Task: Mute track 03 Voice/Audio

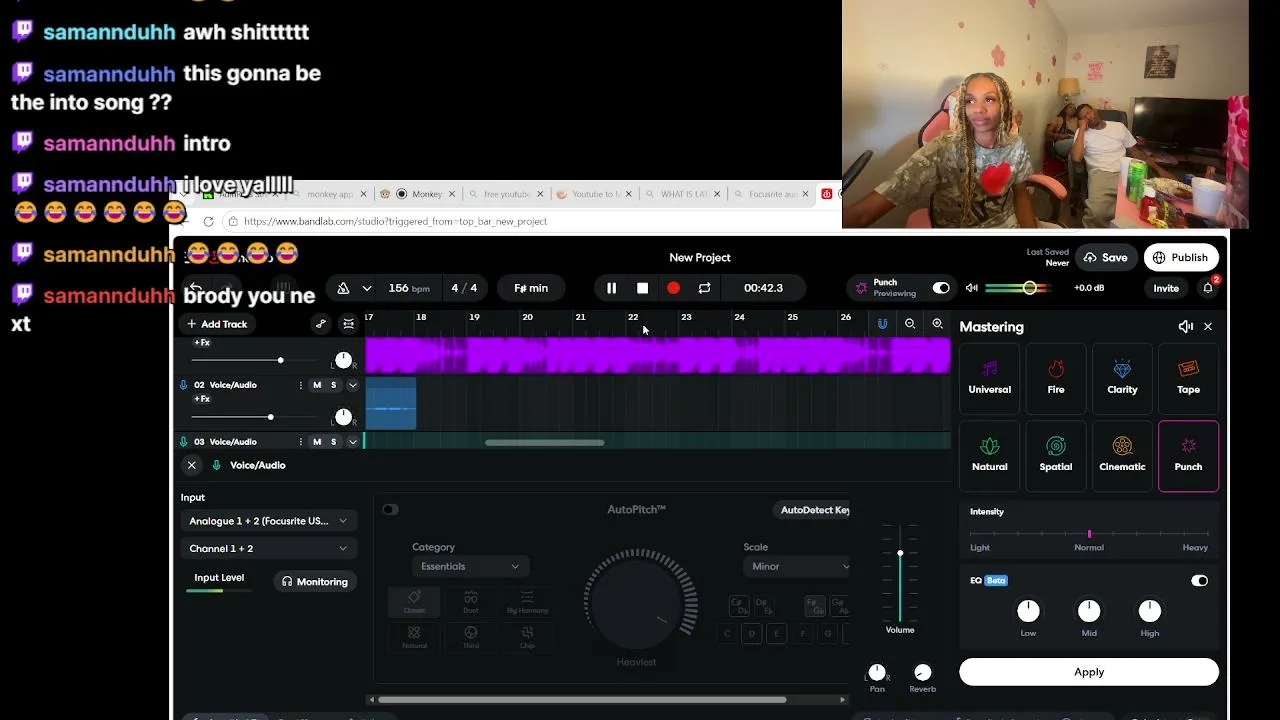Action: pyautogui.click(x=317, y=442)
